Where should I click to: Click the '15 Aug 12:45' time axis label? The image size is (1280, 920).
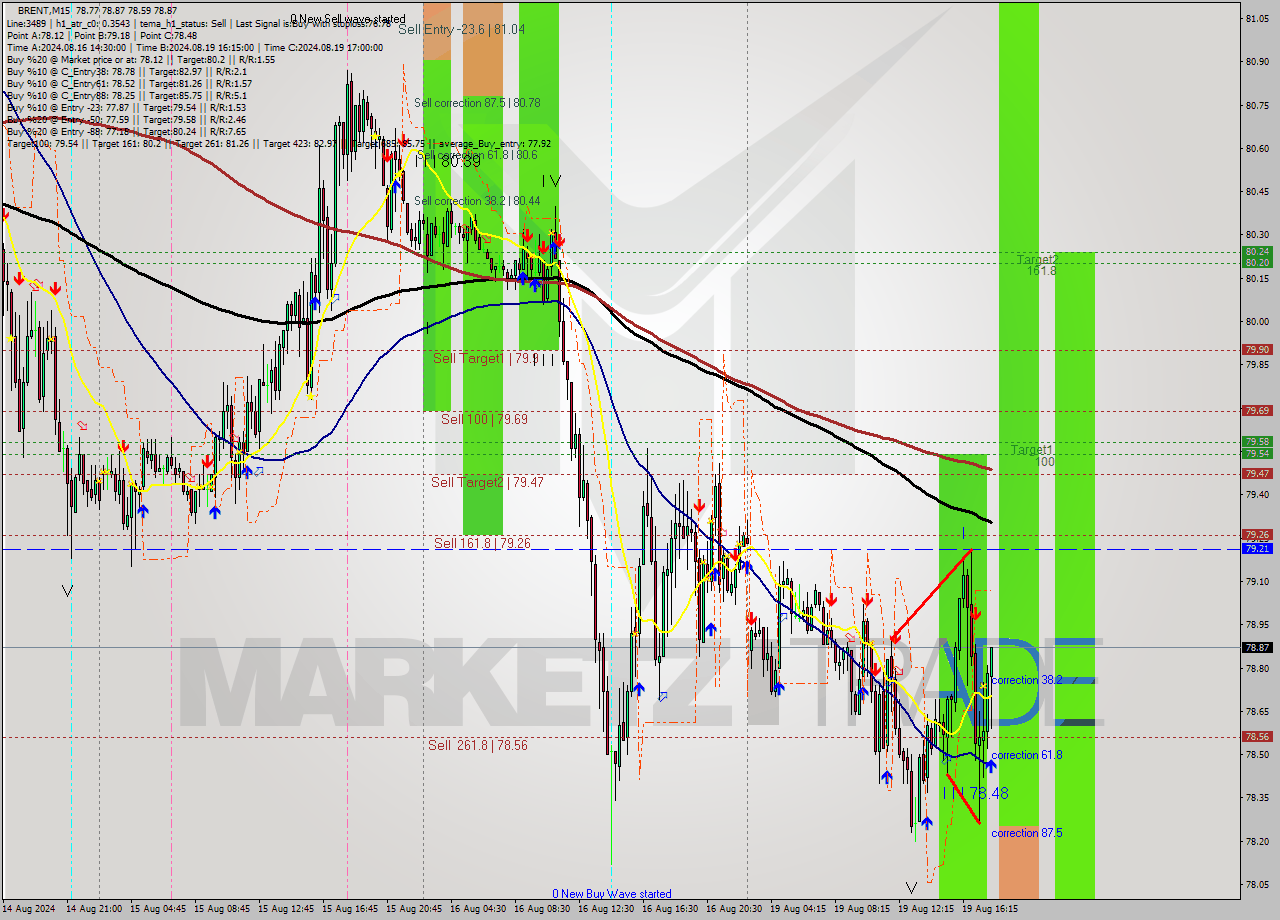287,909
